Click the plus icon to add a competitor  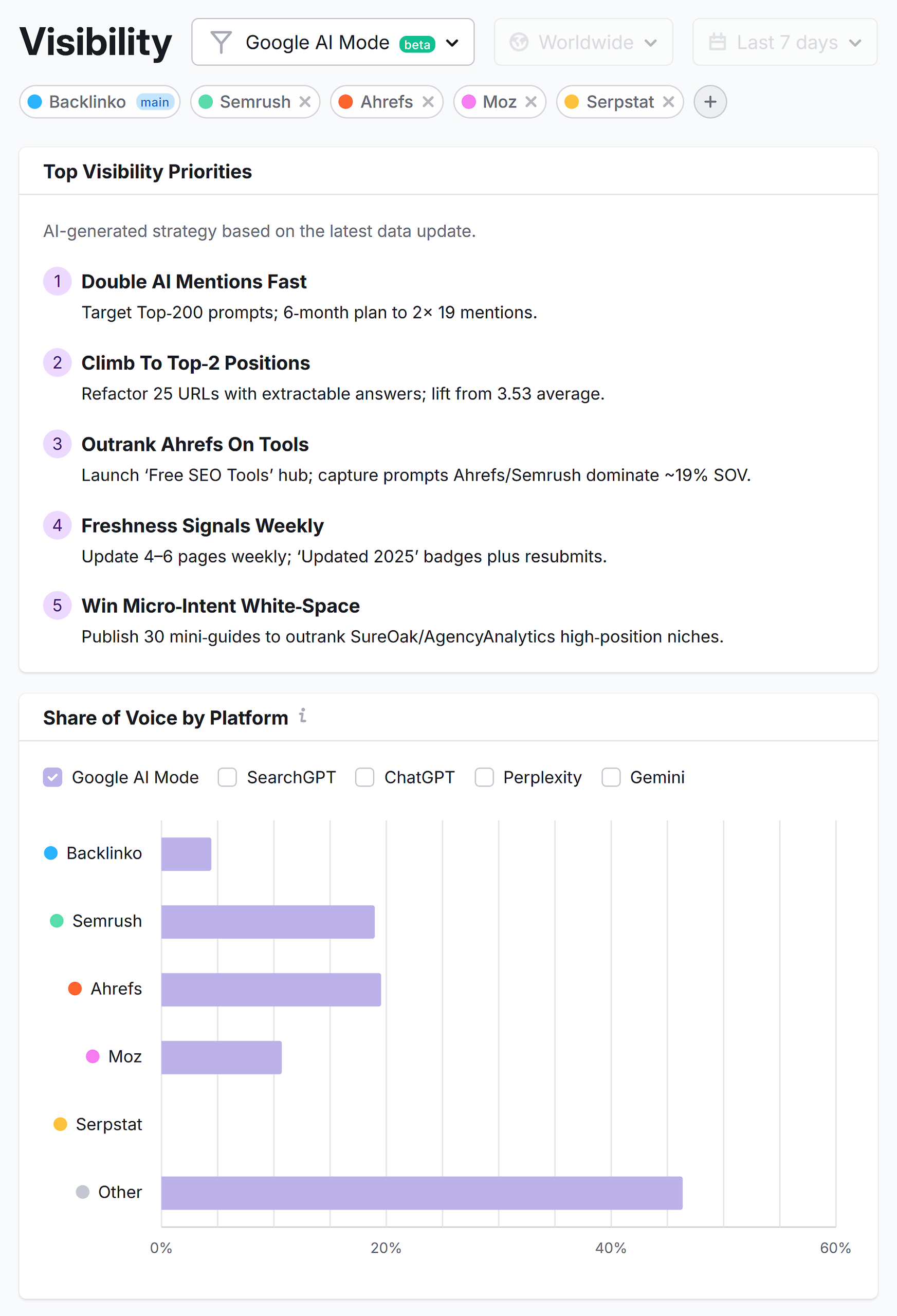click(x=709, y=102)
